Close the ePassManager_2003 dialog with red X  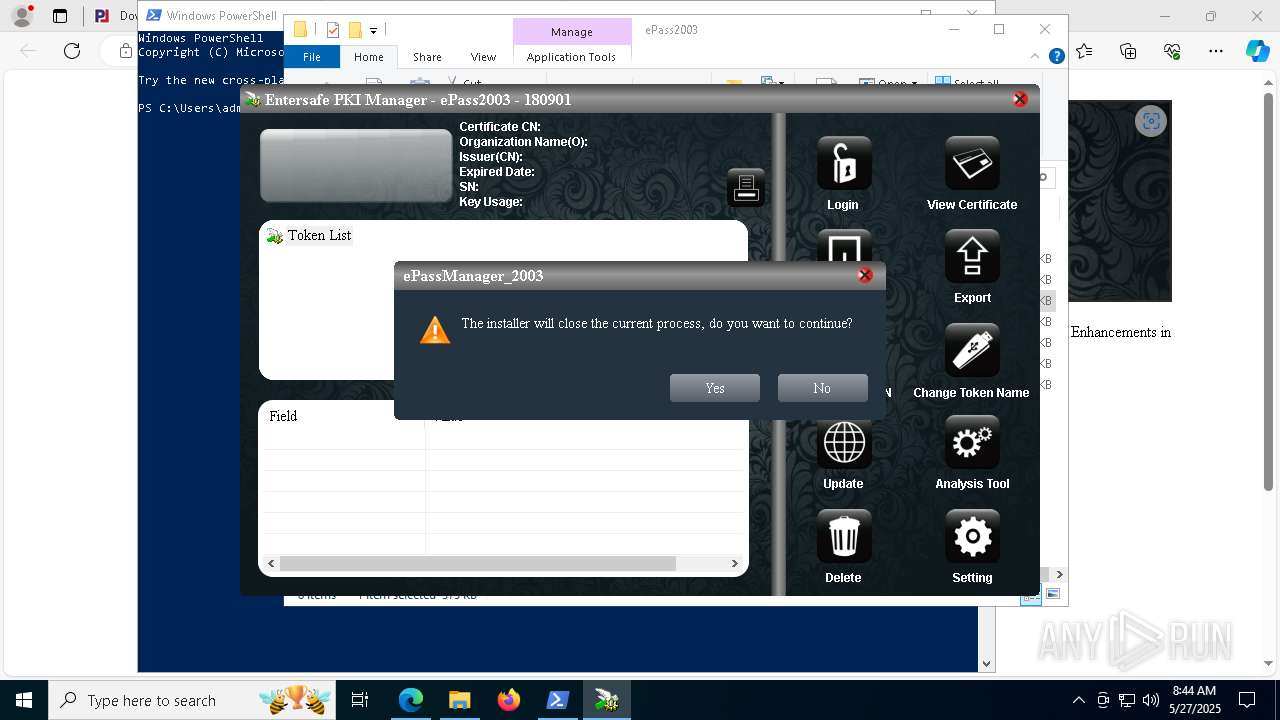pyautogui.click(x=865, y=275)
